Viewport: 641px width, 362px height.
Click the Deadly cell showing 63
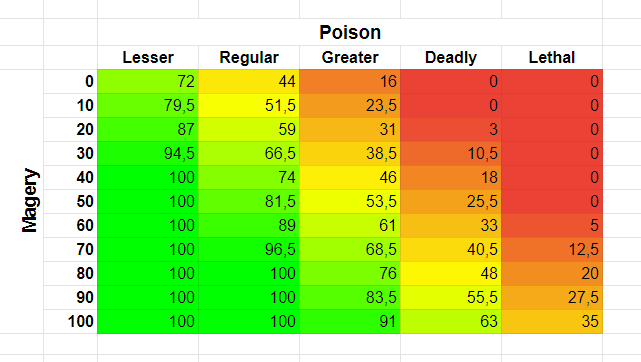pyautogui.click(x=451, y=322)
